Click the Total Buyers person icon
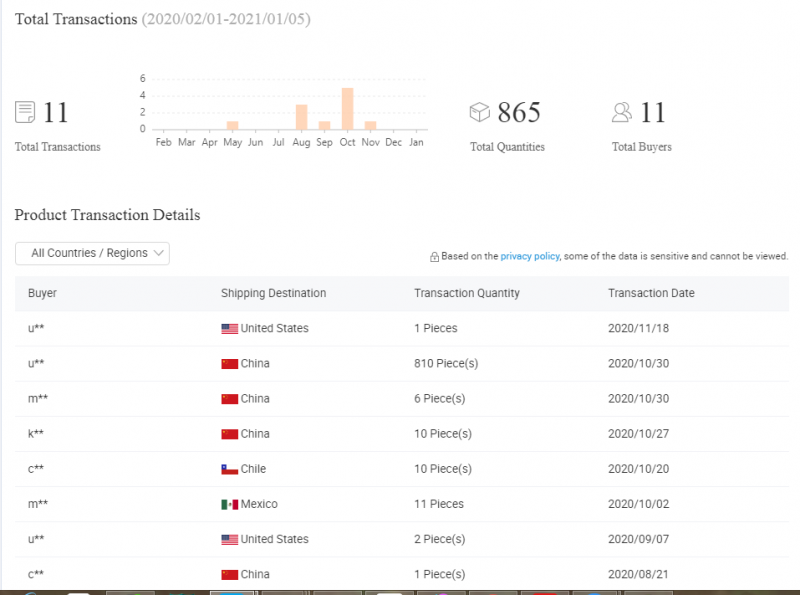The width and height of the screenshot is (800, 595). (x=622, y=112)
